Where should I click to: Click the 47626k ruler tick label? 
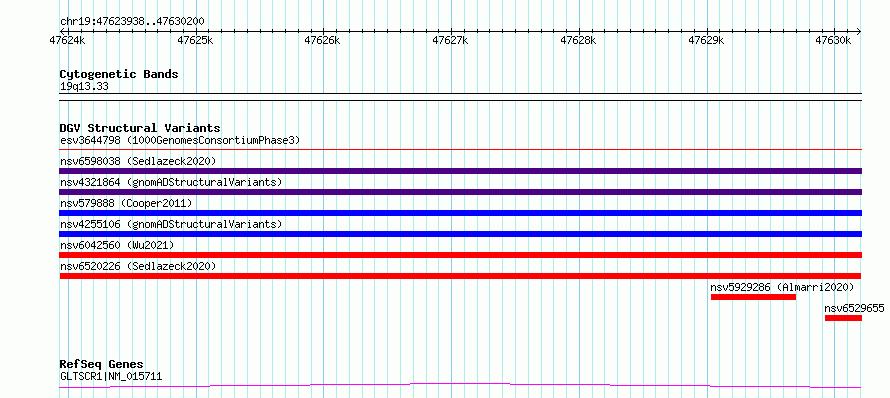(x=323, y=40)
